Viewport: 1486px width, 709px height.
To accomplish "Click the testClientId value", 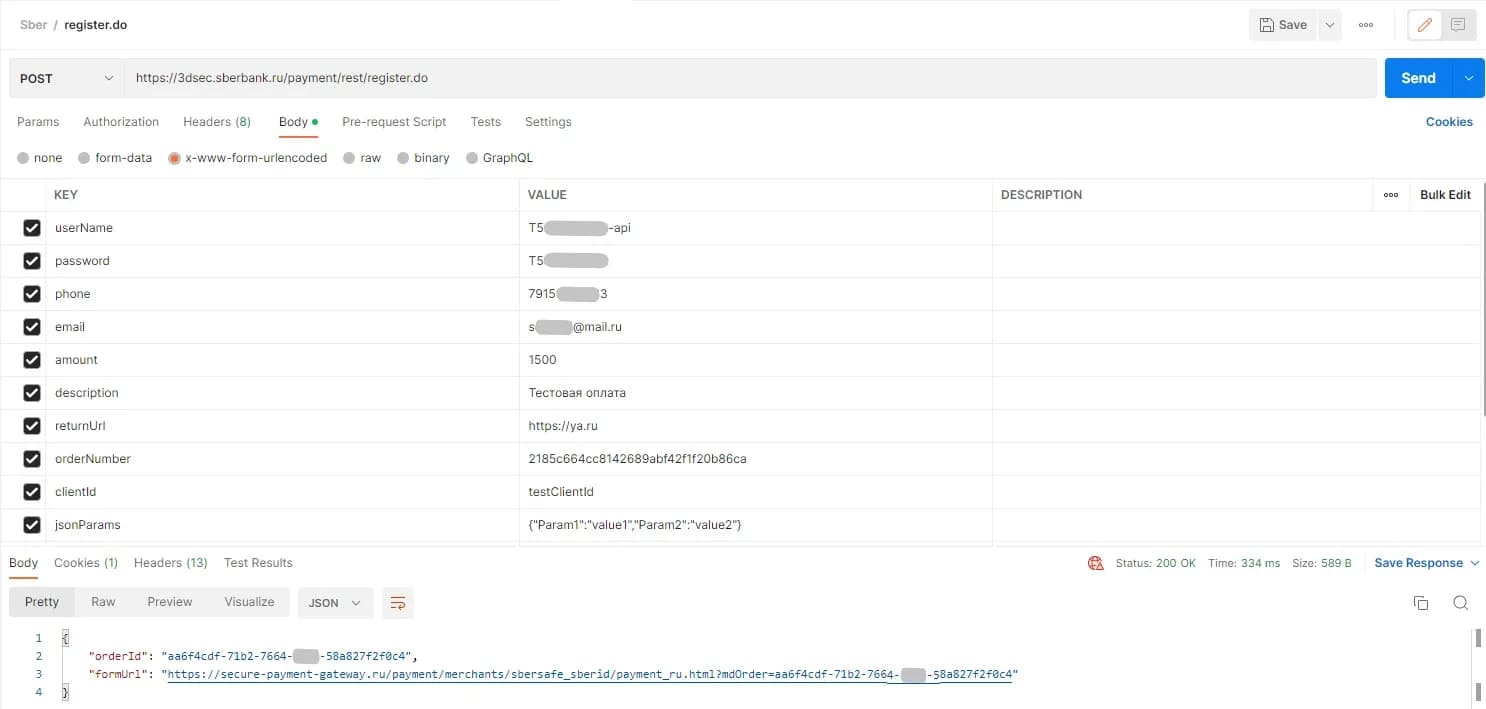I will point(561,492).
